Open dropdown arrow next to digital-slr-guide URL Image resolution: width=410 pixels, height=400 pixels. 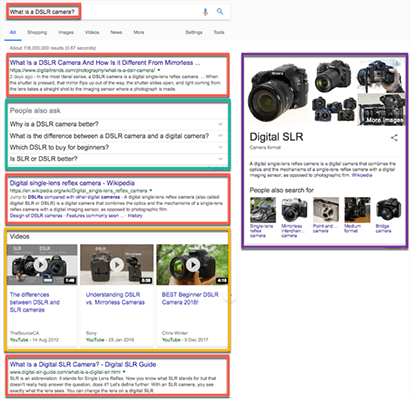124,372
